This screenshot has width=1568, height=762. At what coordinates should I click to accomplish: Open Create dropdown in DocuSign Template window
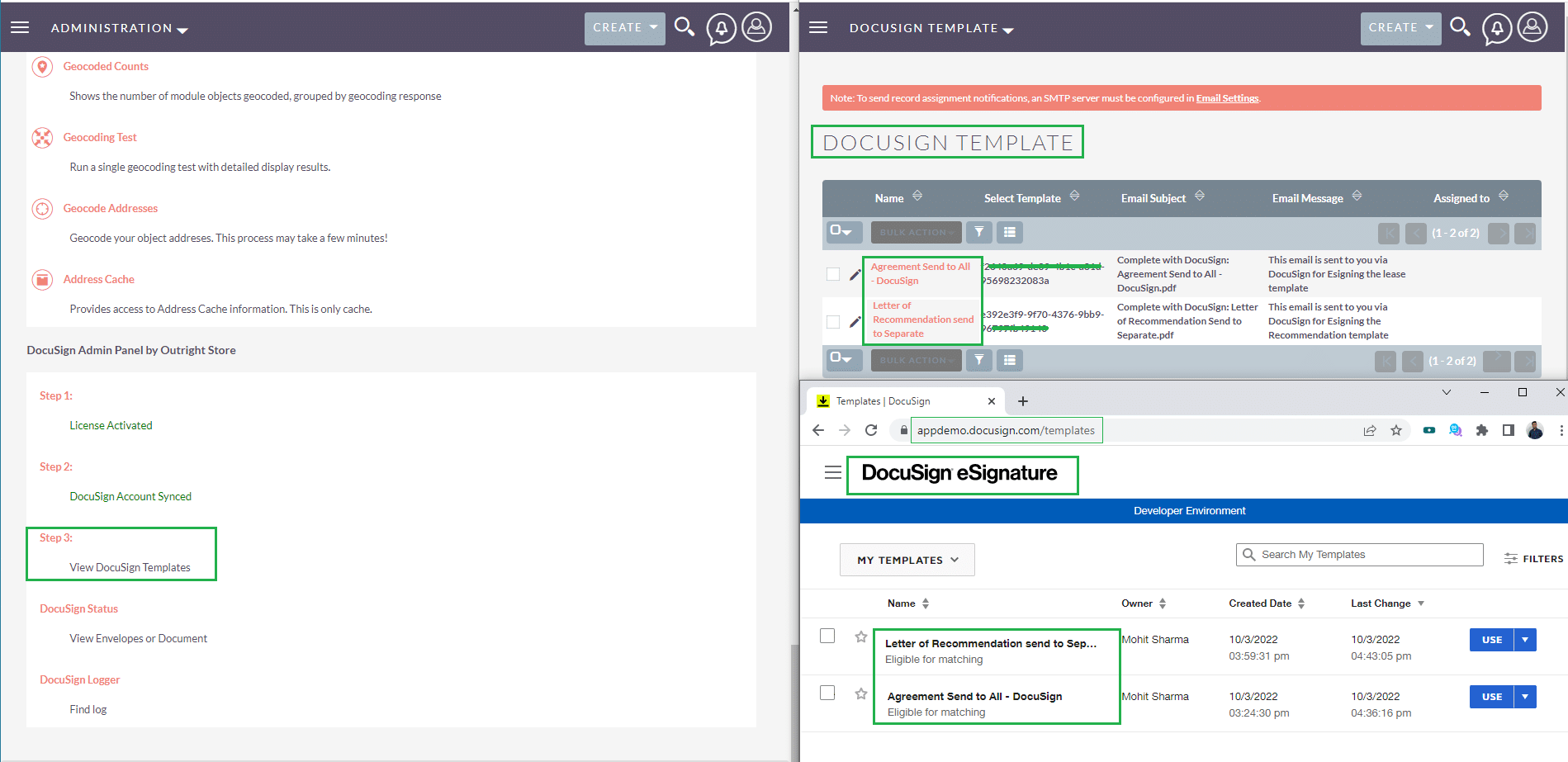(1401, 28)
